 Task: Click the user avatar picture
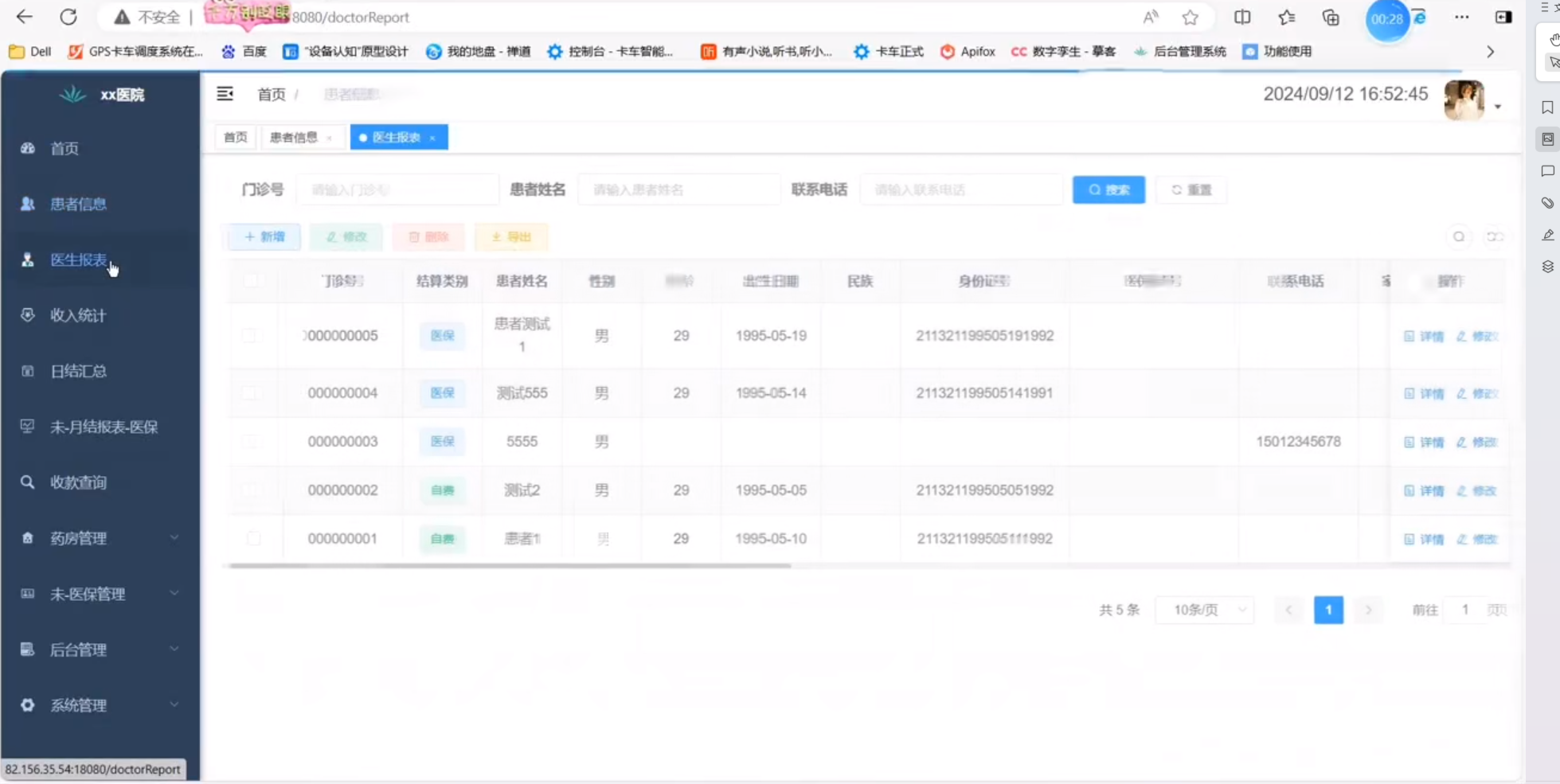coord(1464,100)
